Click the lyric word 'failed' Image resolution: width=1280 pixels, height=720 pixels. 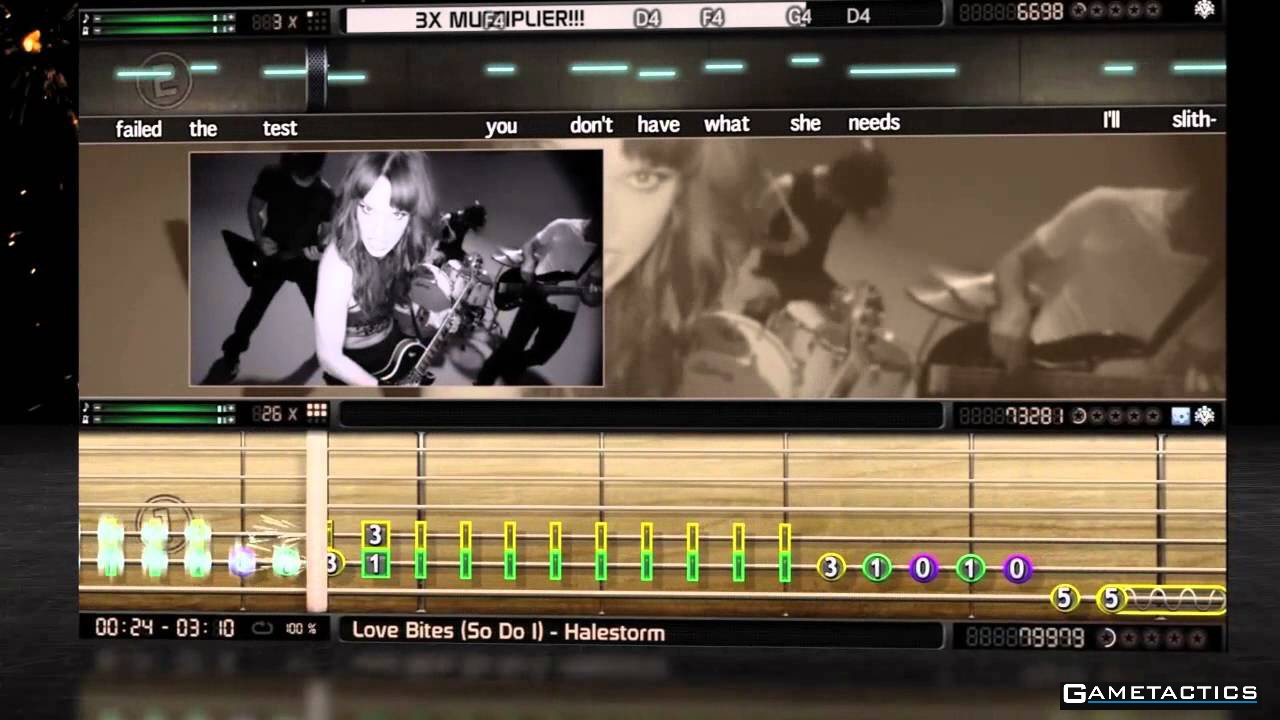pos(139,128)
